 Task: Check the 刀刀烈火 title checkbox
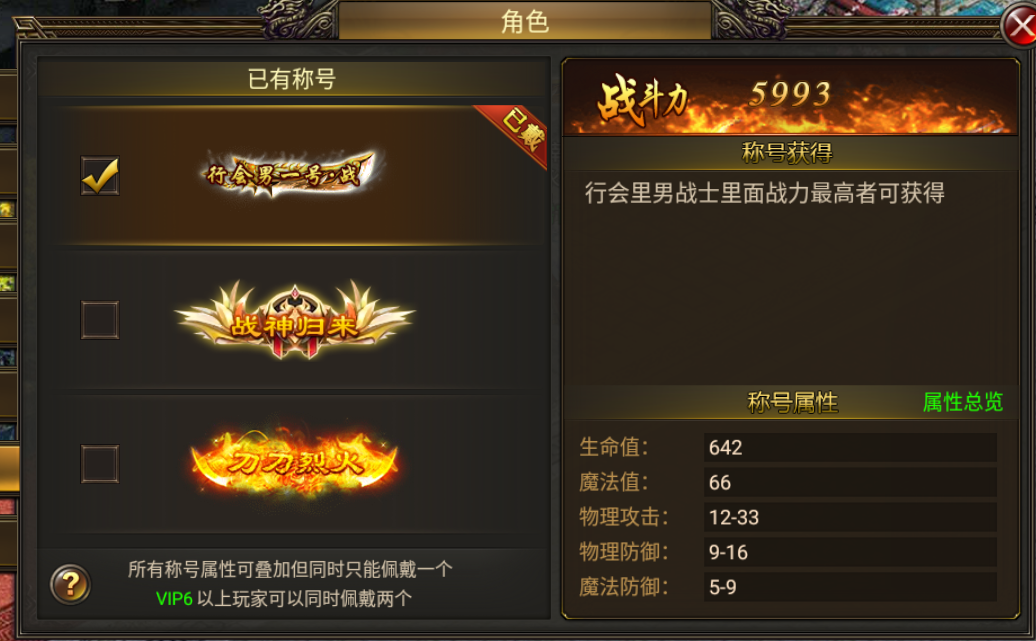click(100, 464)
